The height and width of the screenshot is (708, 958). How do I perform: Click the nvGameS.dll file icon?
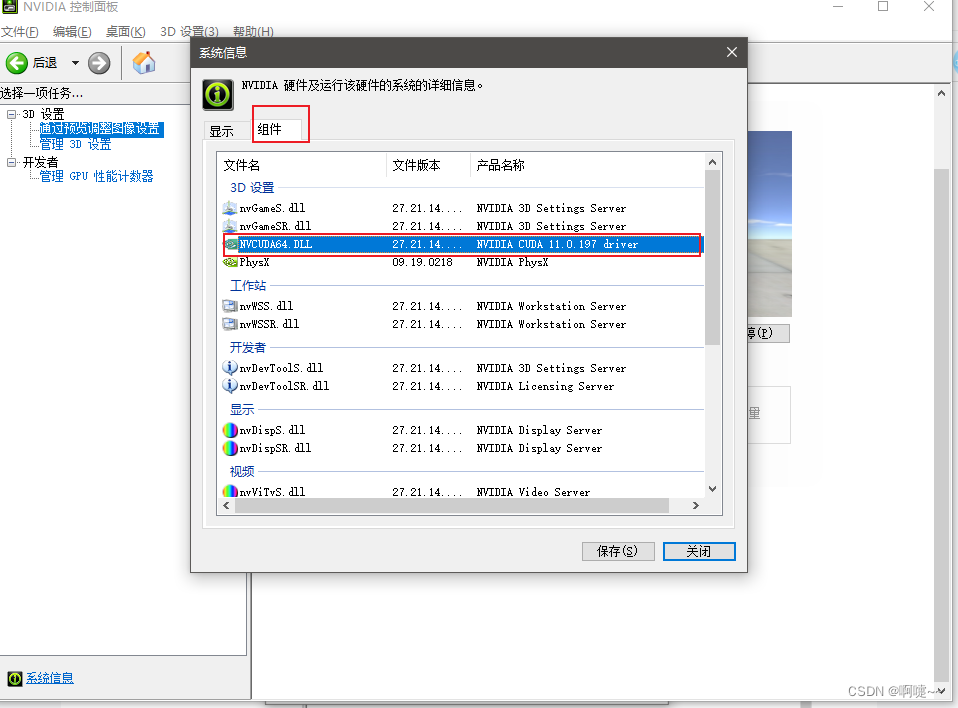[230, 208]
